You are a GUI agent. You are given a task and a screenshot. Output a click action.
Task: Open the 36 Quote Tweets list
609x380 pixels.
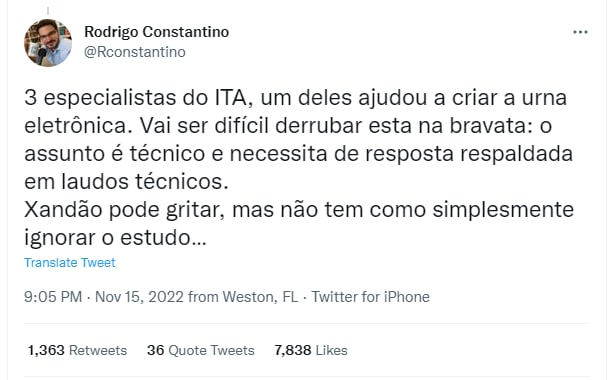[200, 350]
